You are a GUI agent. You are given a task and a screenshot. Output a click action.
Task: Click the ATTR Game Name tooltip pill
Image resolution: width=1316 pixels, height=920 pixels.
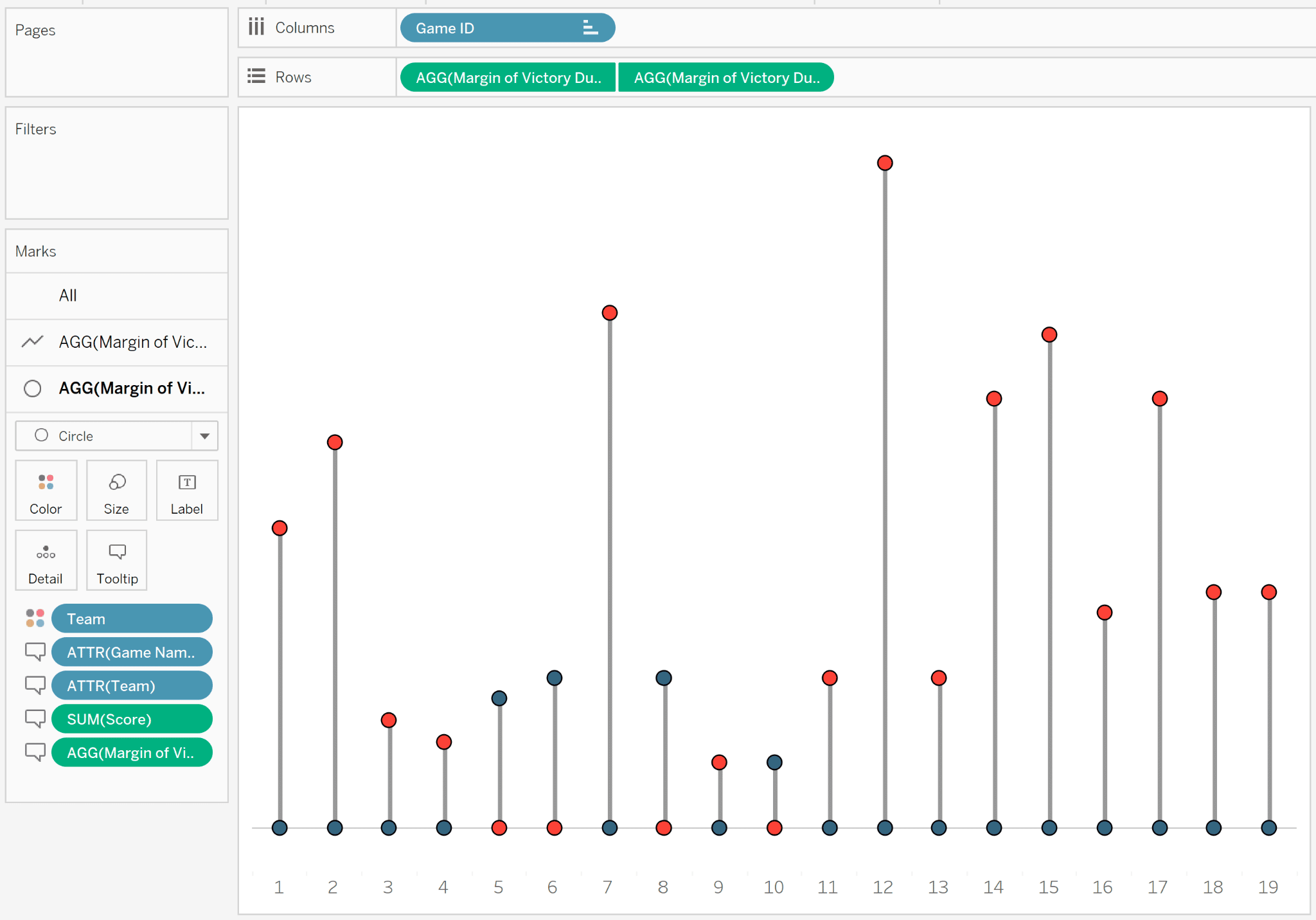[x=131, y=651]
